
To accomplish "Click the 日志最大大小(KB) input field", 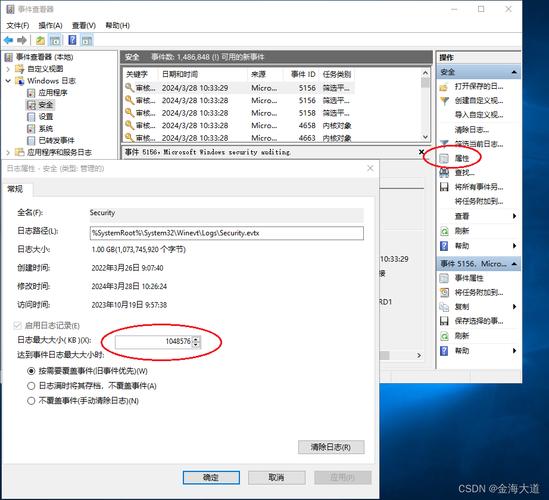I will [x=154, y=341].
